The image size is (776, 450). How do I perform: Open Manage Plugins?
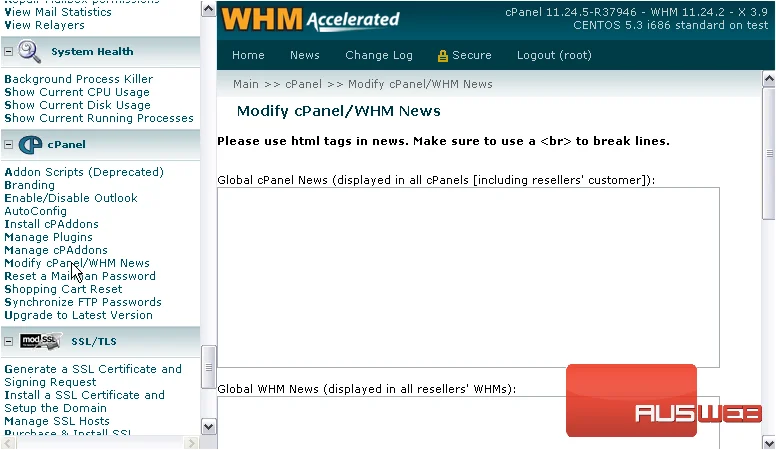coord(48,237)
